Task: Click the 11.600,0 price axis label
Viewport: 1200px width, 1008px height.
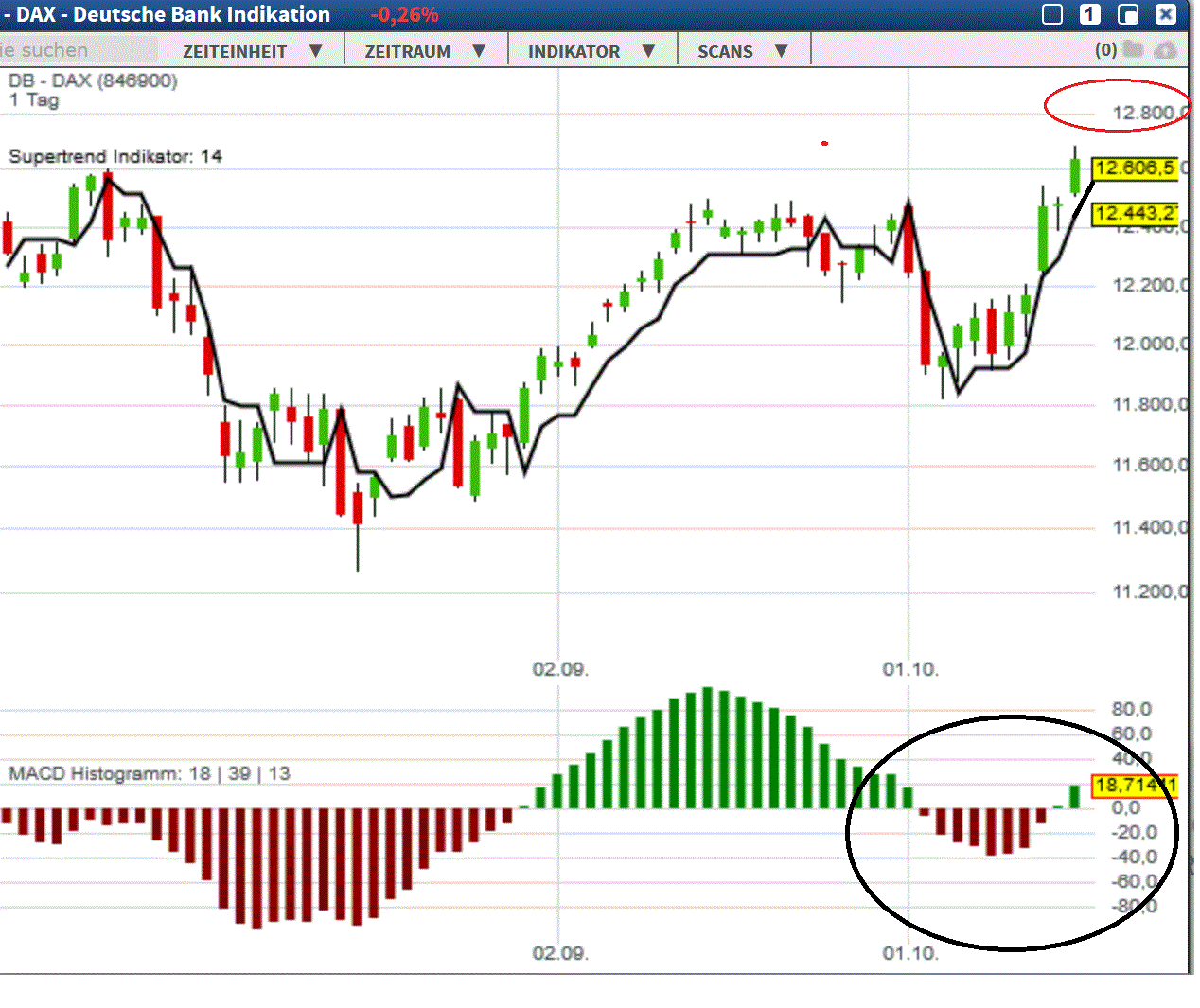Action: [x=1149, y=466]
